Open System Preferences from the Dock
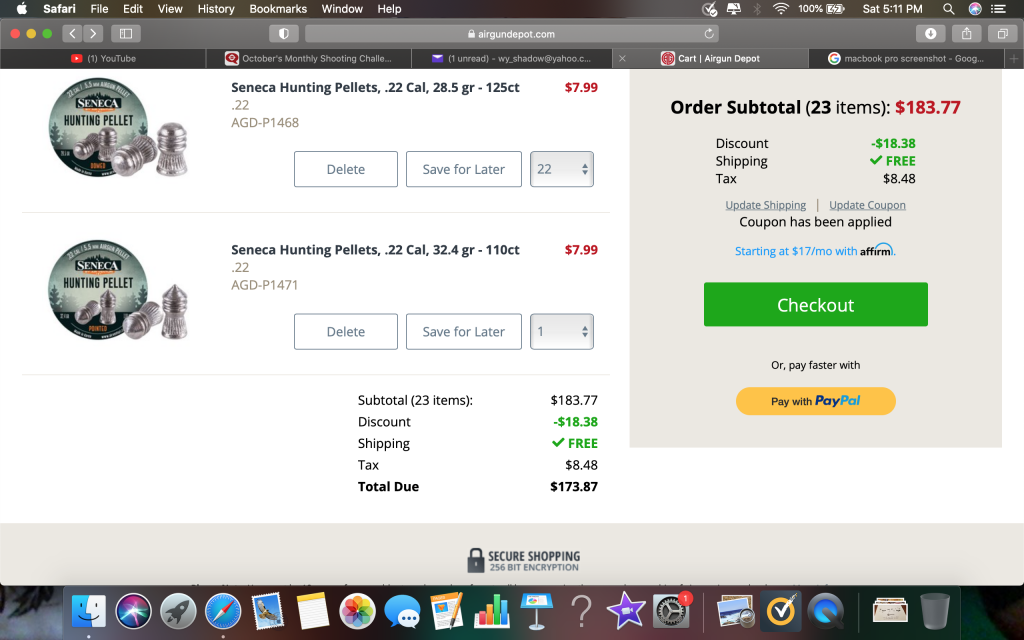This screenshot has width=1024, height=640. pyautogui.click(x=671, y=611)
